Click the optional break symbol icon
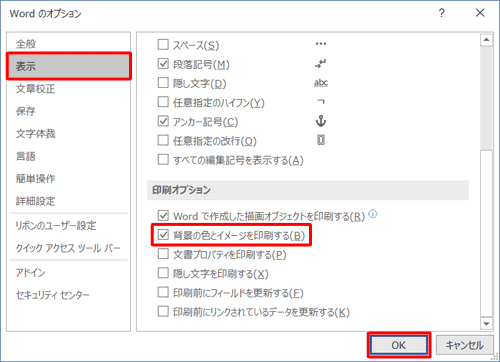Screen dimensions: 500x362 tap(321, 140)
